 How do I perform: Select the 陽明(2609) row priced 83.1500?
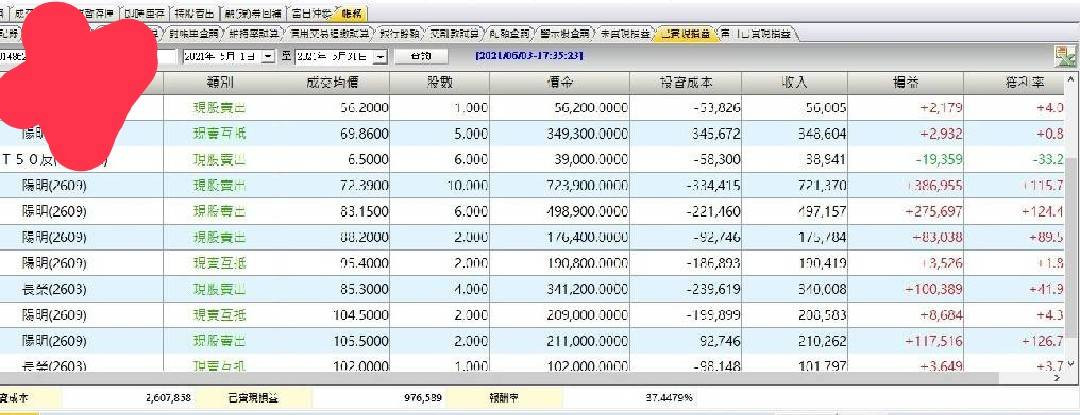coord(532,212)
